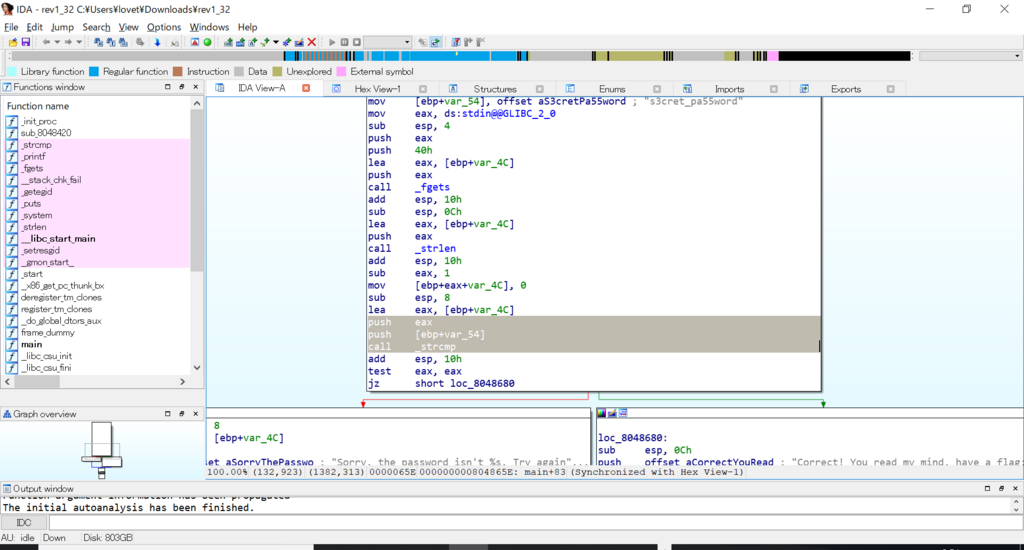The width and height of the screenshot is (1024, 550).
Task: Select the __libc_start_main function entry
Action: 57,238
